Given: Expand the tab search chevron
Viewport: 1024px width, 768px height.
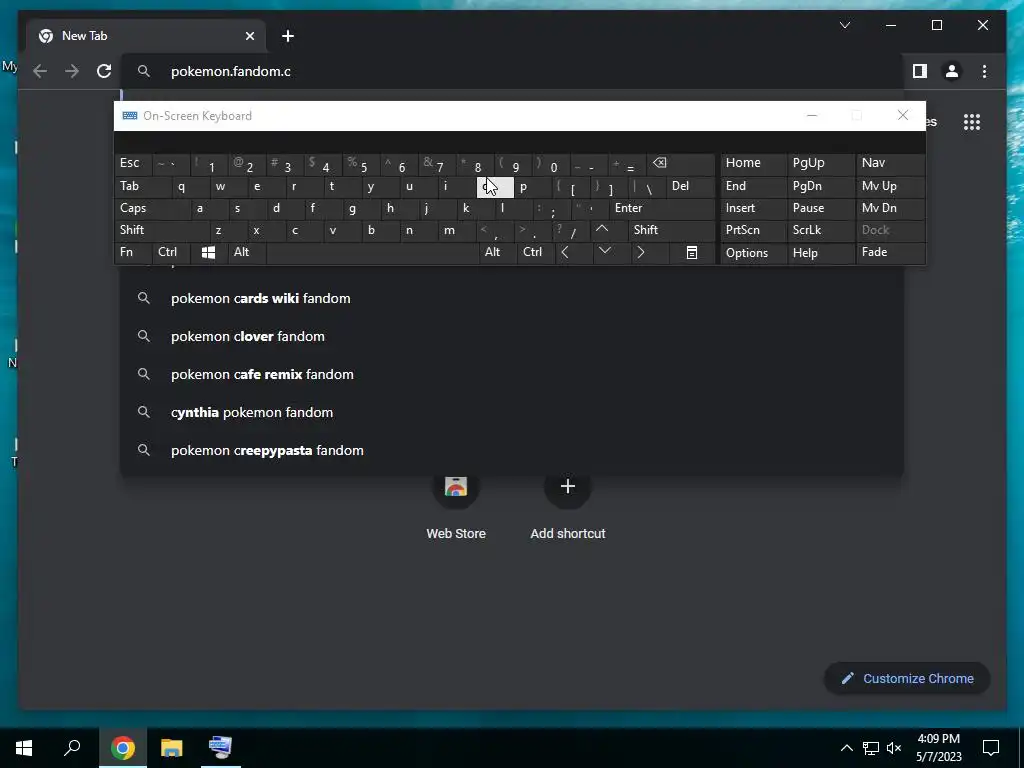Looking at the screenshot, I should pos(844,25).
